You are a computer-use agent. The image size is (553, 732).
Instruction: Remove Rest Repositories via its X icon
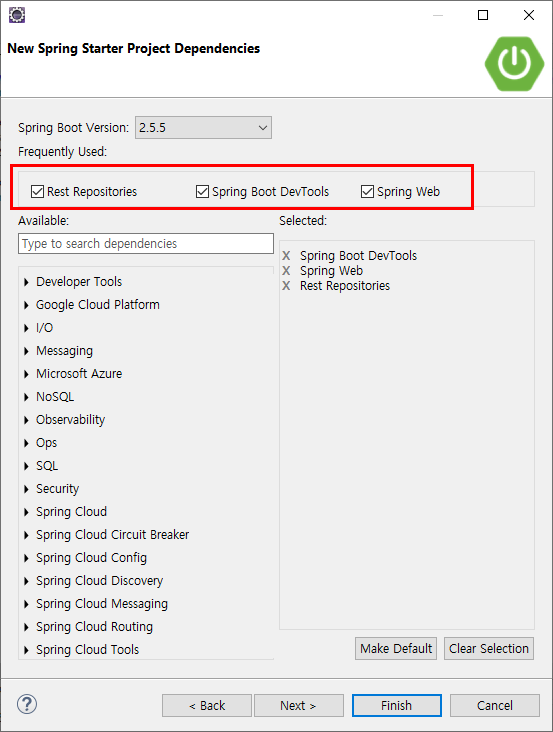pos(286,286)
